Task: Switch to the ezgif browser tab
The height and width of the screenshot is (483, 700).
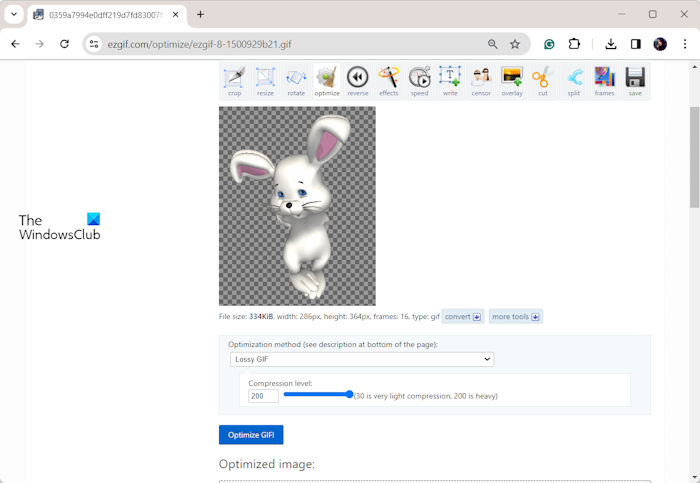Action: point(100,15)
